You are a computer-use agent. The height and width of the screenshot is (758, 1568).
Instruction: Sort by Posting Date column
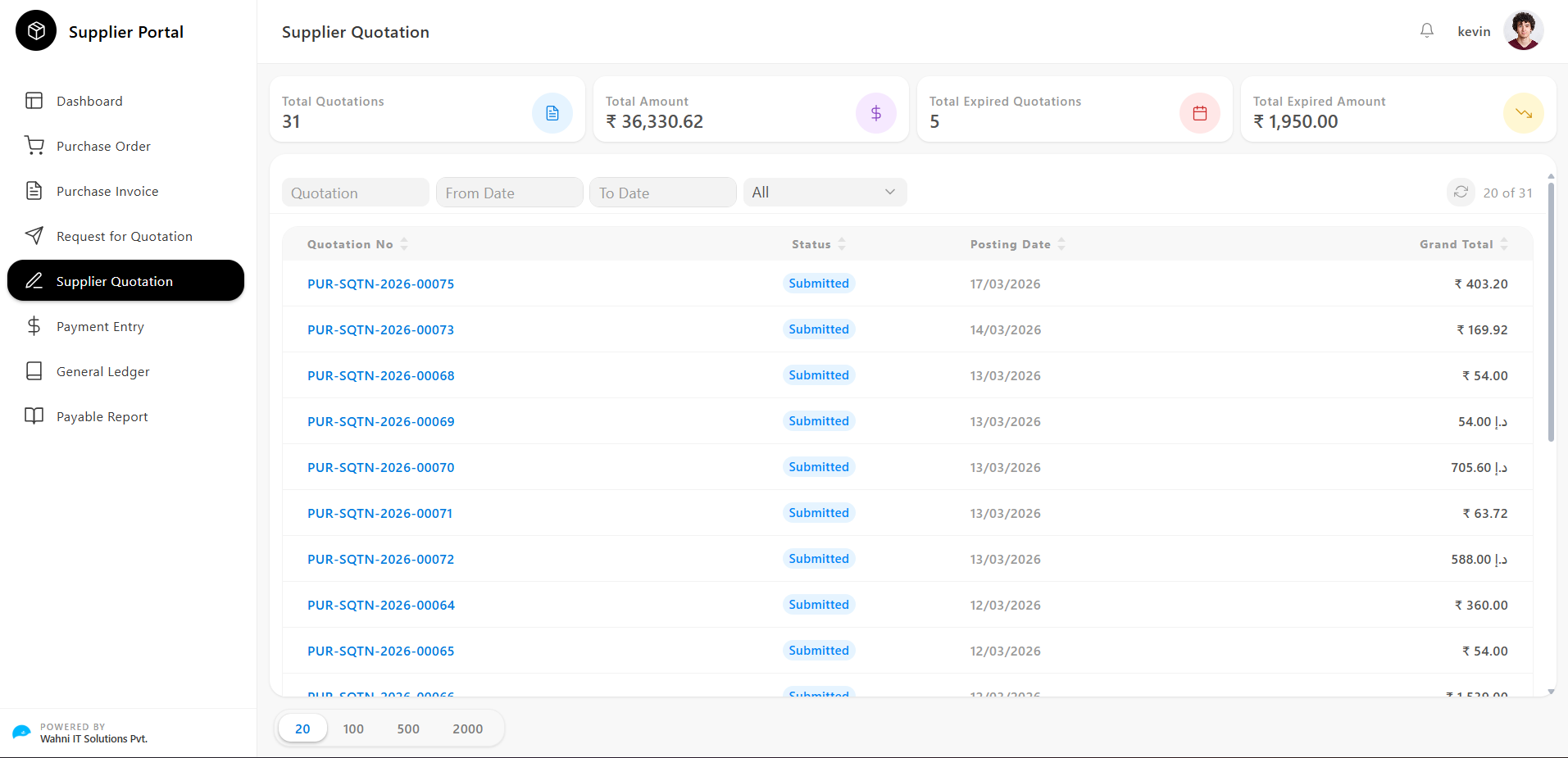pos(1061,244)
